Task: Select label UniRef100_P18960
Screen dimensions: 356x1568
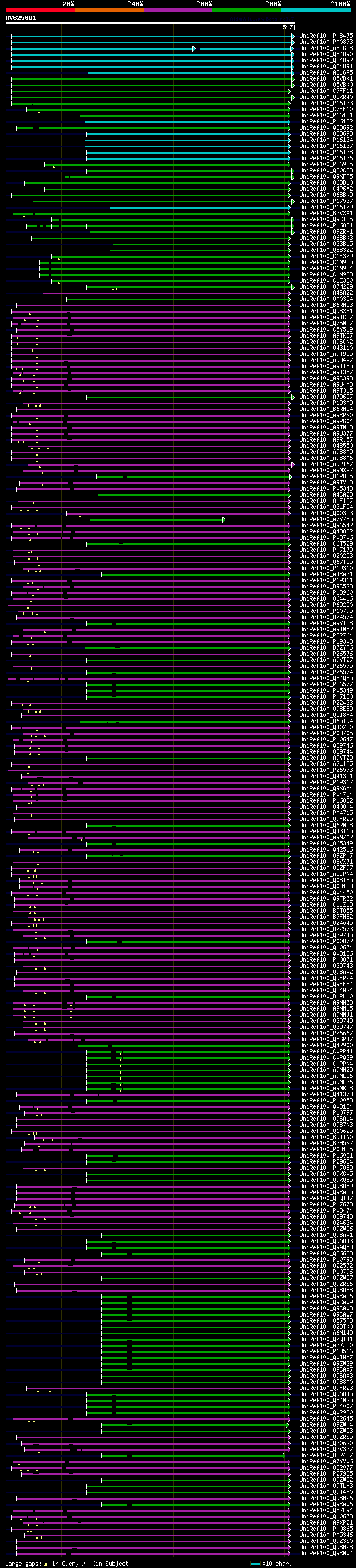Action: (325, 593)
